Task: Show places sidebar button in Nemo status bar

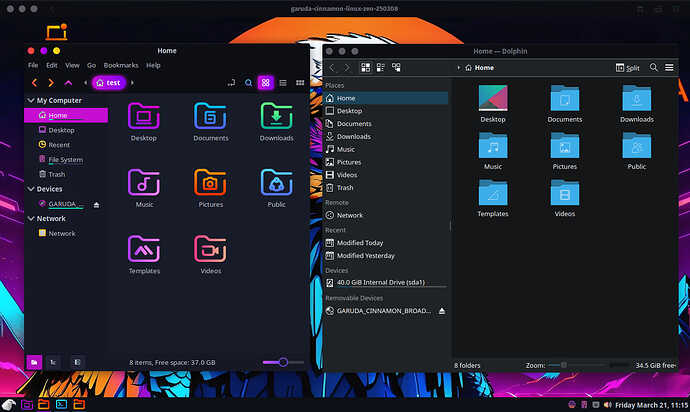Action: 34,362
